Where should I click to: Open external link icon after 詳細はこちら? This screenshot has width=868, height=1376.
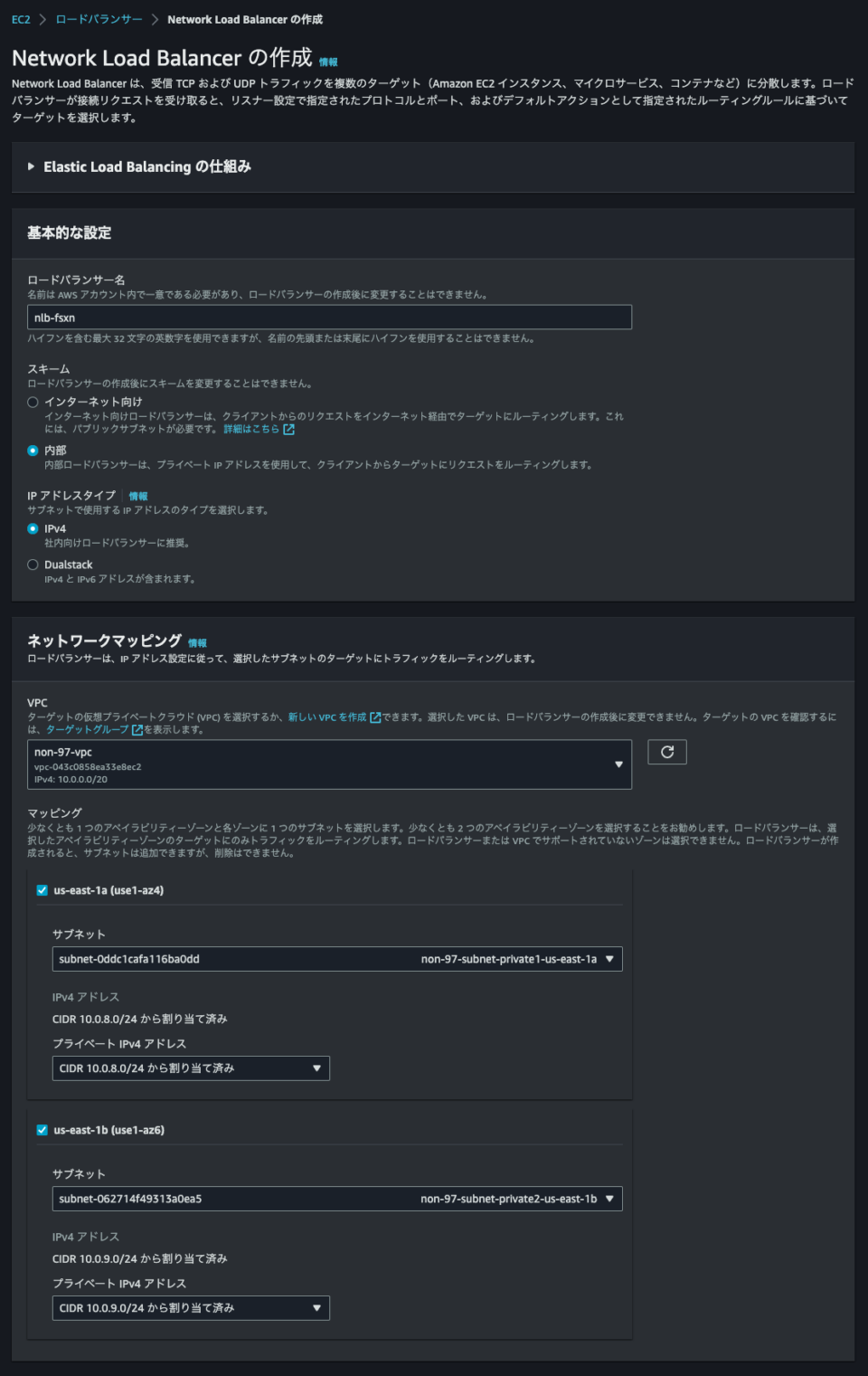[288, 429]
